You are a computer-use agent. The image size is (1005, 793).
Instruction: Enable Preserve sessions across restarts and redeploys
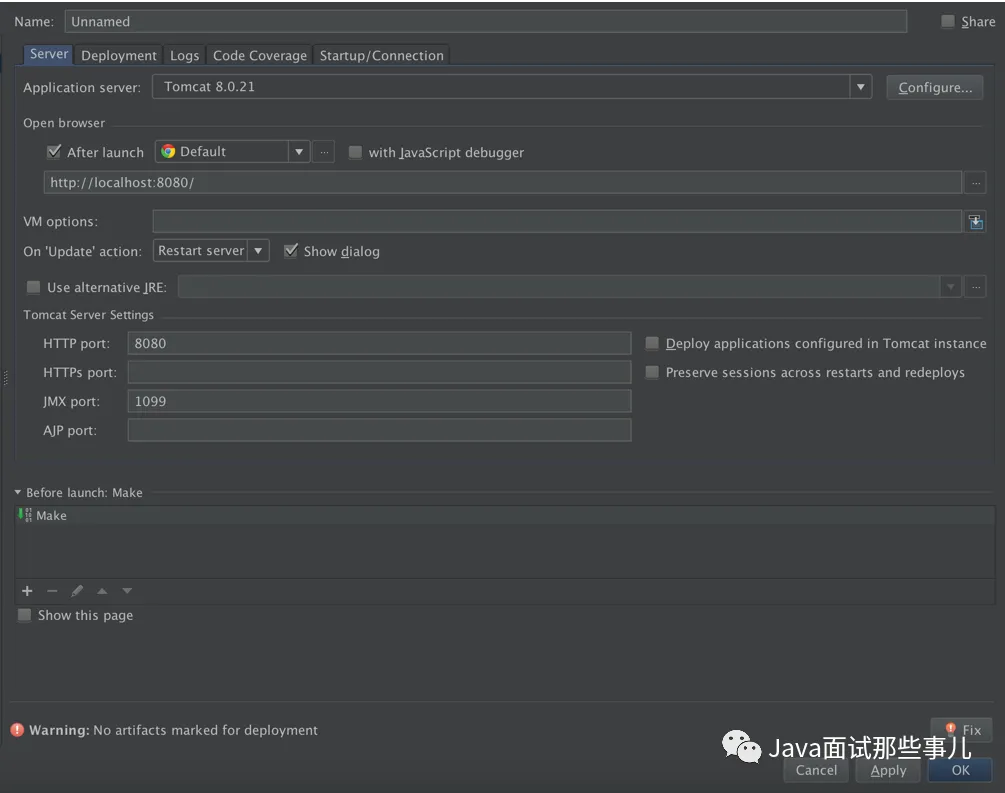652,372
